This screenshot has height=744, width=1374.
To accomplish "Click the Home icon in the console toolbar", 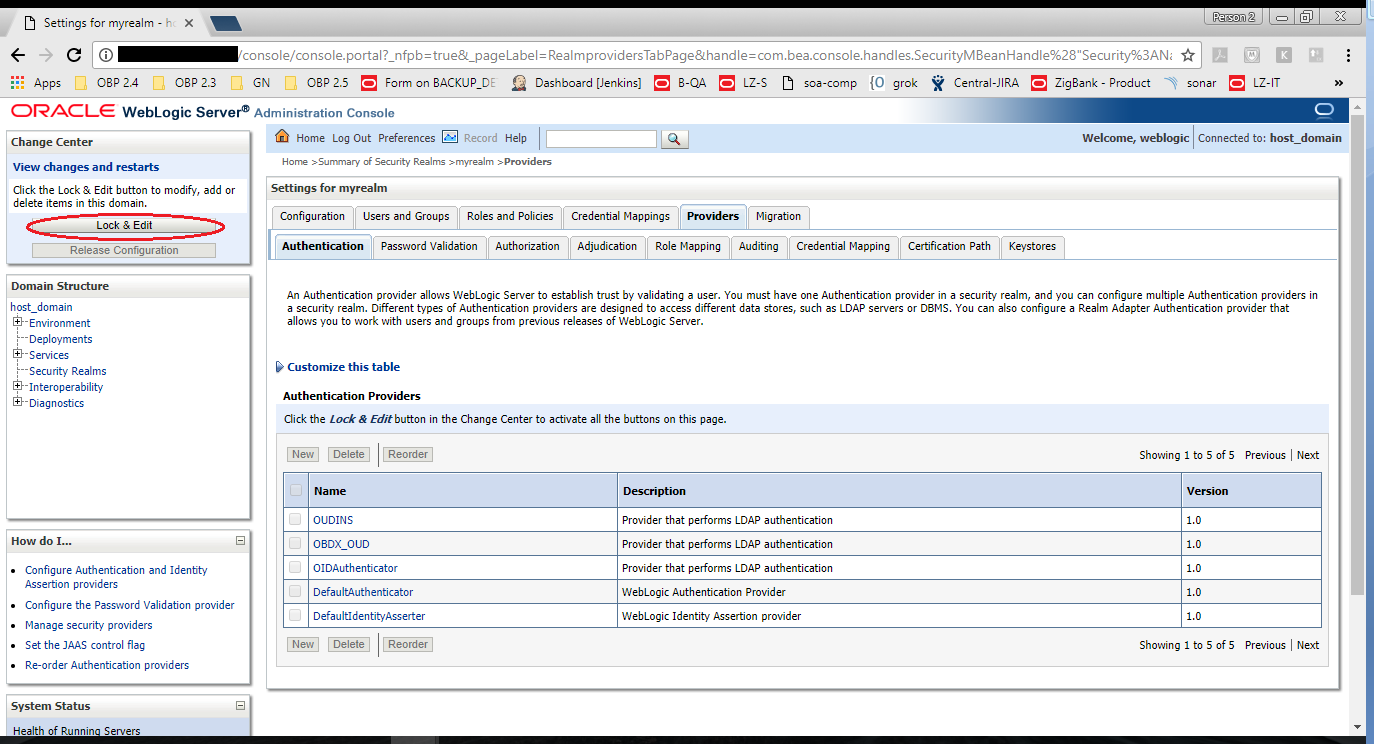I will point(282,137).
